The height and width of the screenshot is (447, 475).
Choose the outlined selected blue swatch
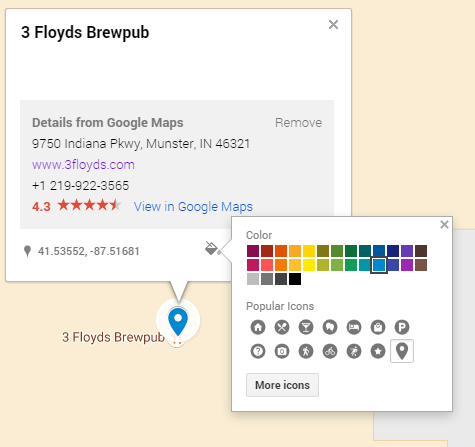[379, 265]
